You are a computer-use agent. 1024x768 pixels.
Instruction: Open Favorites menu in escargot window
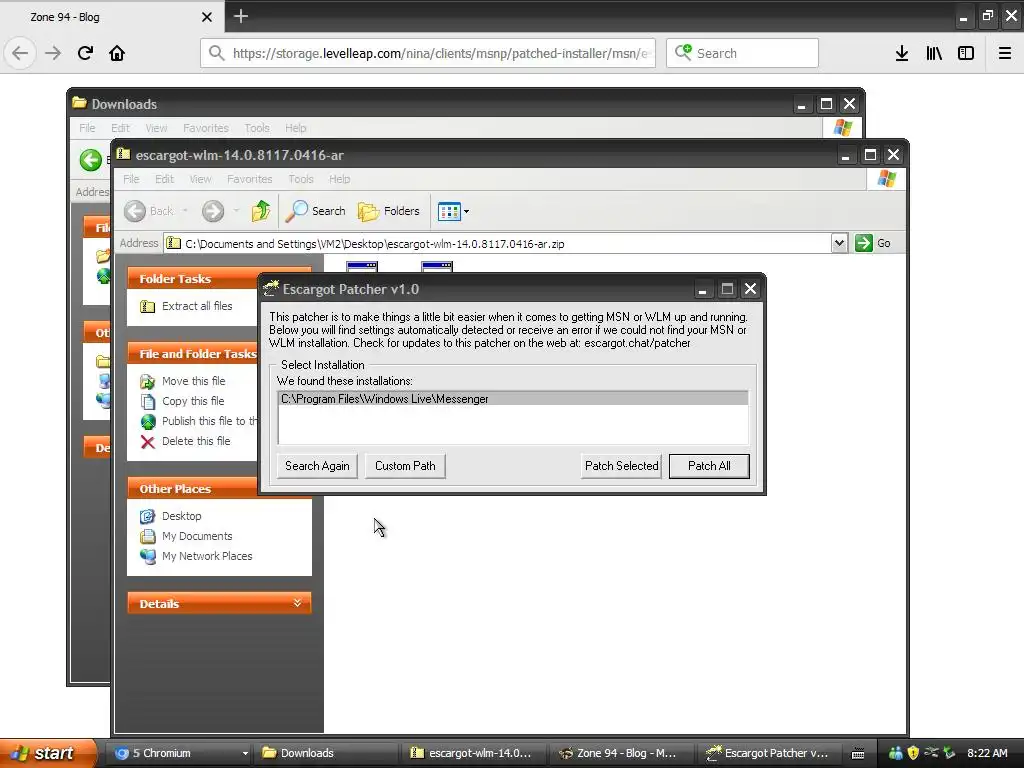pos(249,179)
